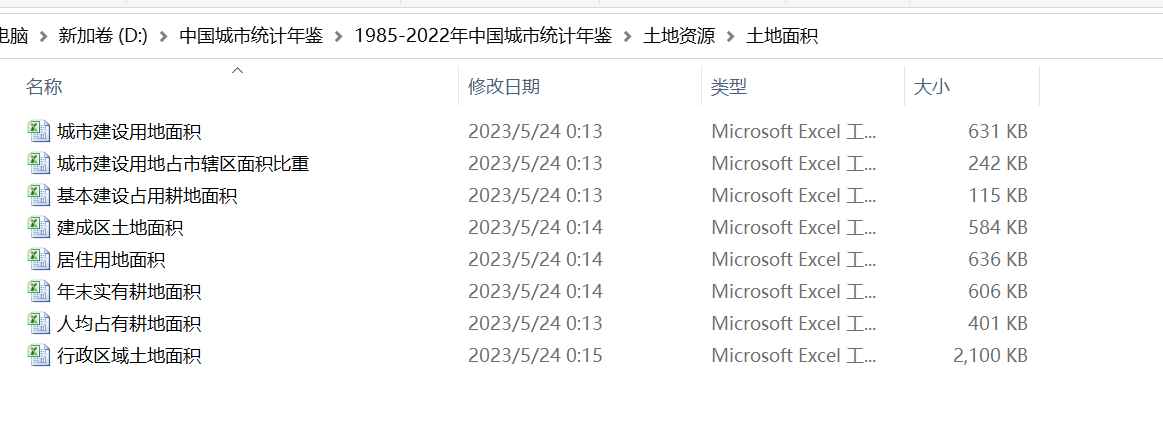Click Excel icon of 人均占有耕地面积 file
The width and height of the screenshot is (1163, 433).
click(x=38, y=323)
